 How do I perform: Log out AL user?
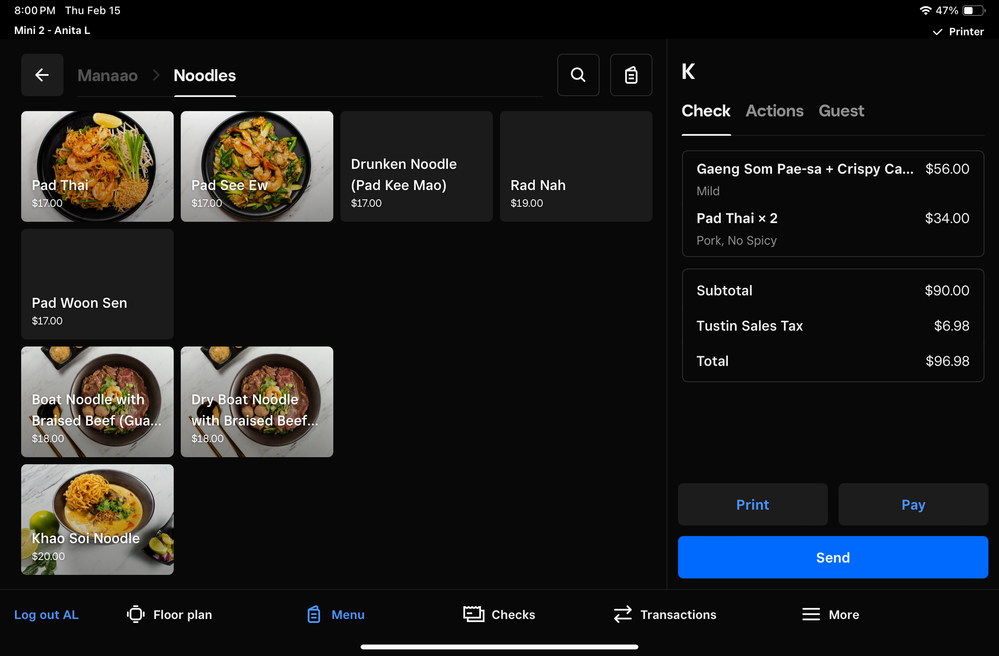[x=46, y=614]
